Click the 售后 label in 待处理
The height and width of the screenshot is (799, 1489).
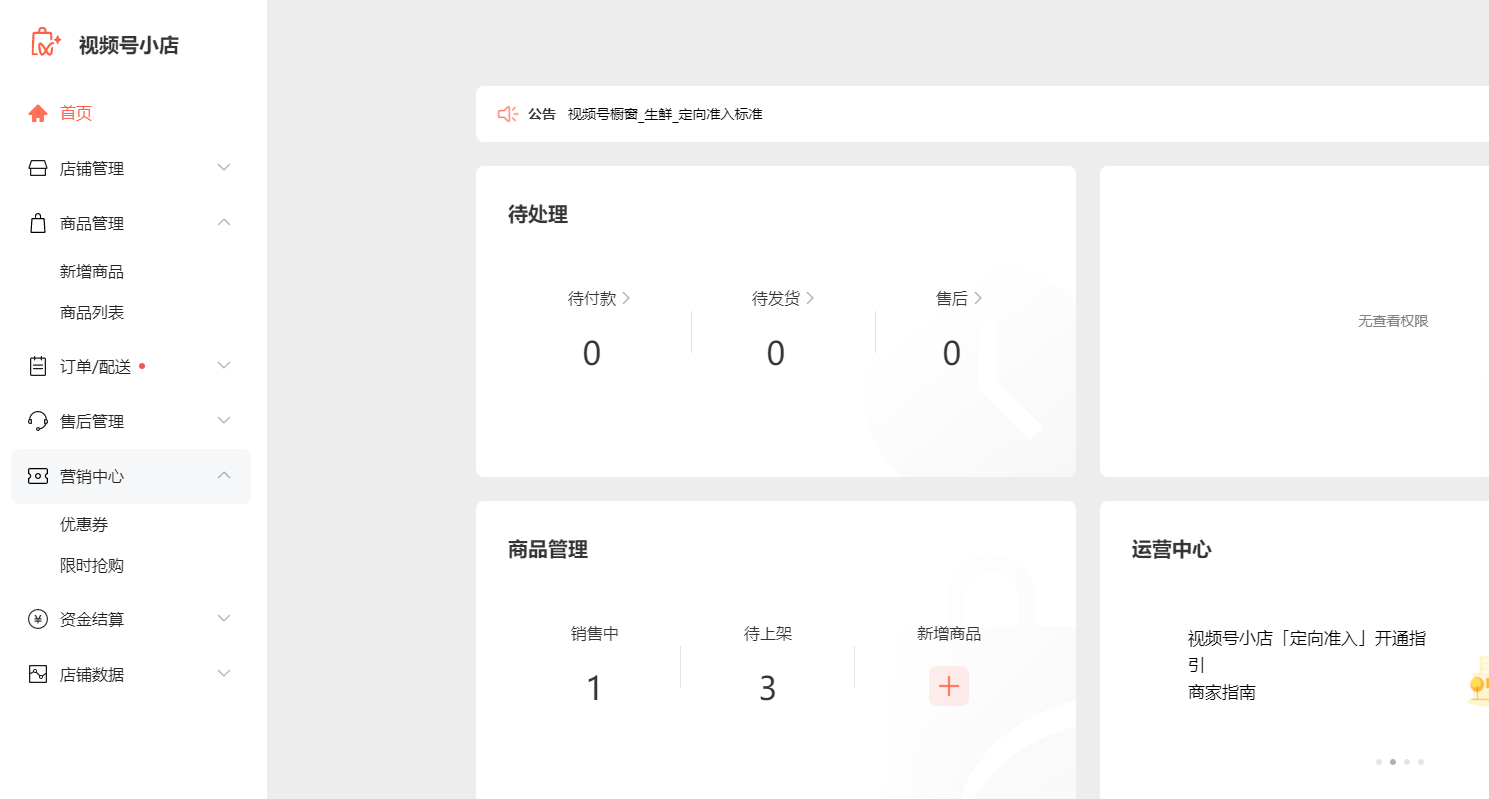coord(952,298)
